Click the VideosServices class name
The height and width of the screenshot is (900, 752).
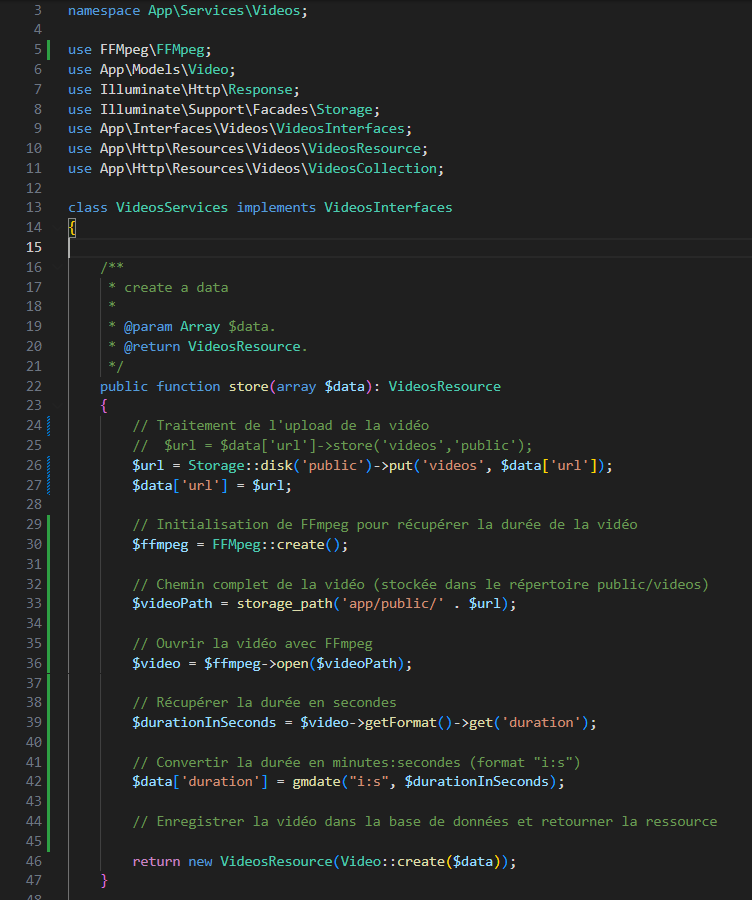[x=172, y=208]
